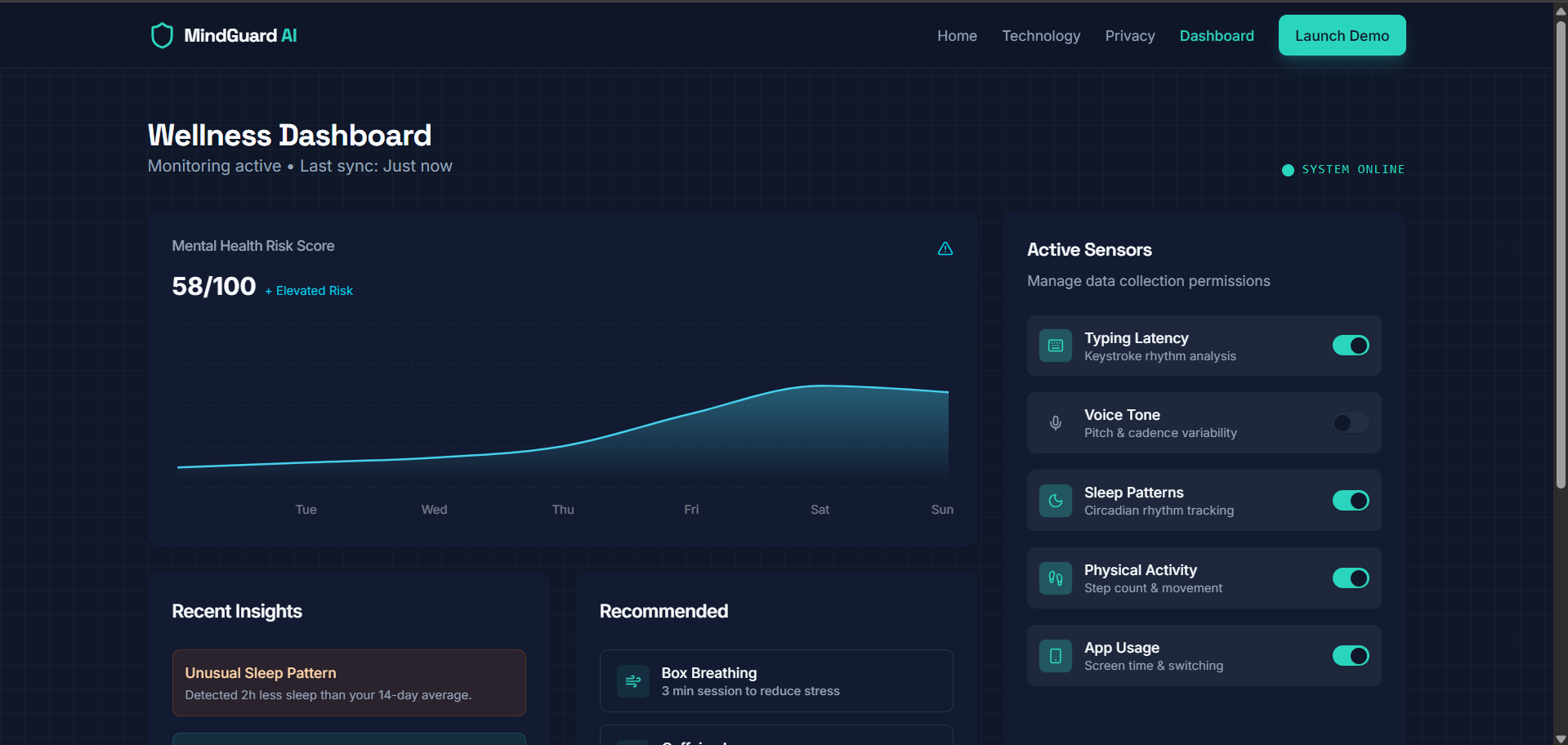Click the page vertical scrollbar thumb
Image resolution: width=1568 pixels, height=745 pixels.
click(1561, 253)
